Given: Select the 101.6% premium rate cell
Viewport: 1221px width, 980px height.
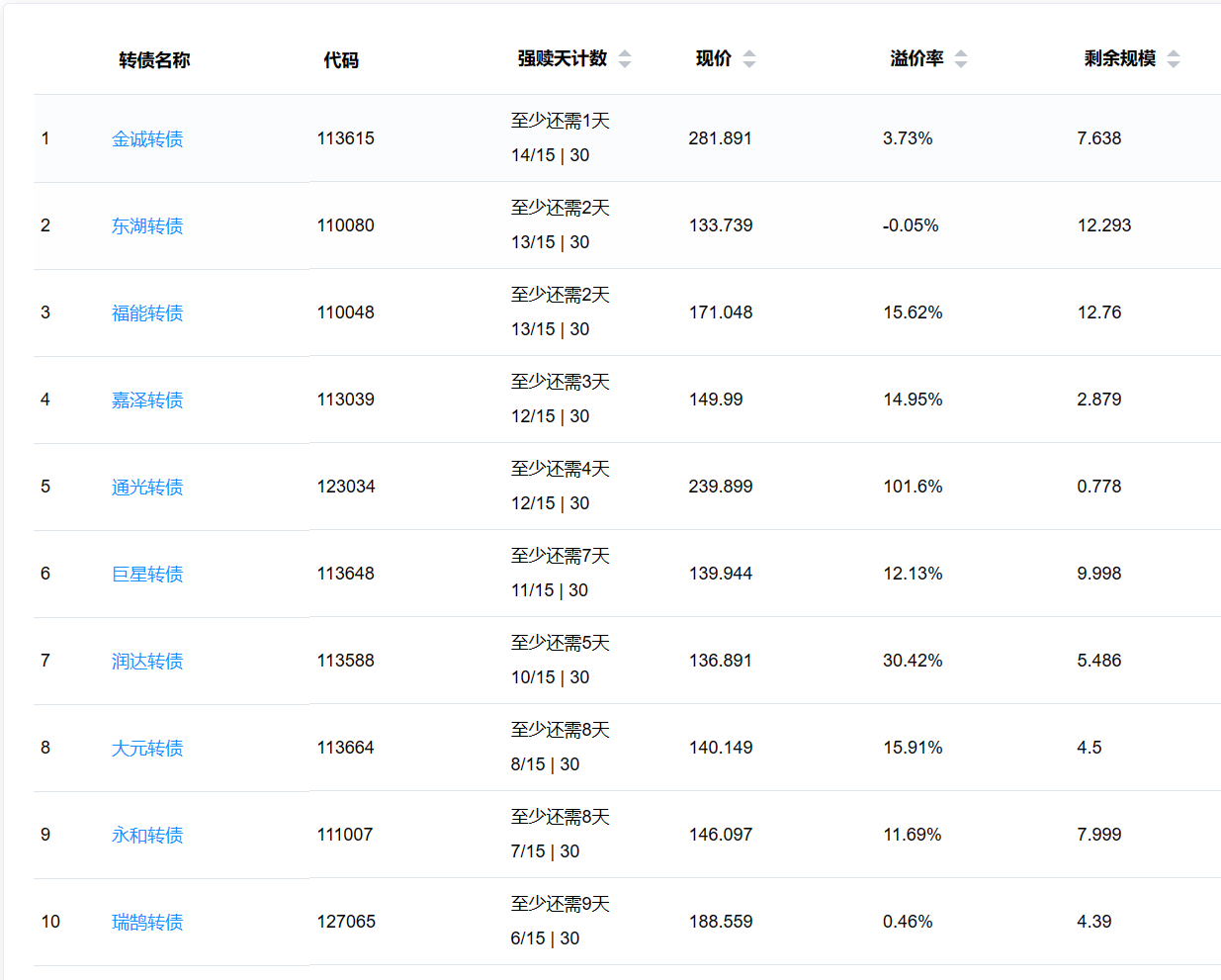Looking at the screenshot, I should 913,487.
